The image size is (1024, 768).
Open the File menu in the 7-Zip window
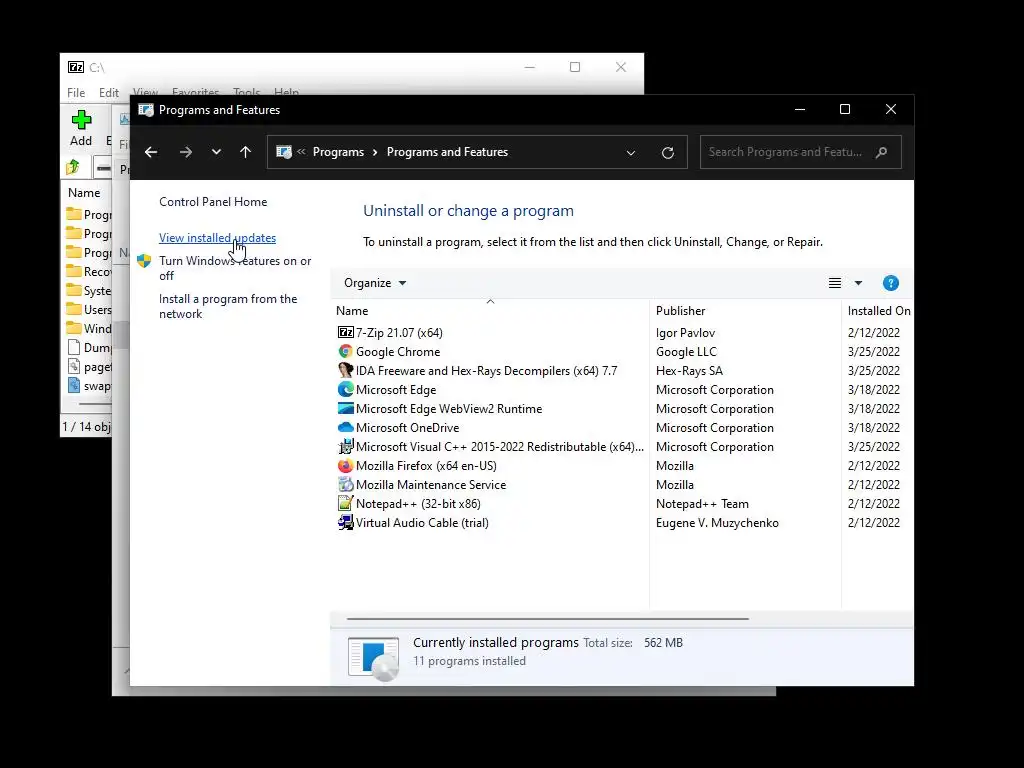pyautogui.click(x=76, y=93)
